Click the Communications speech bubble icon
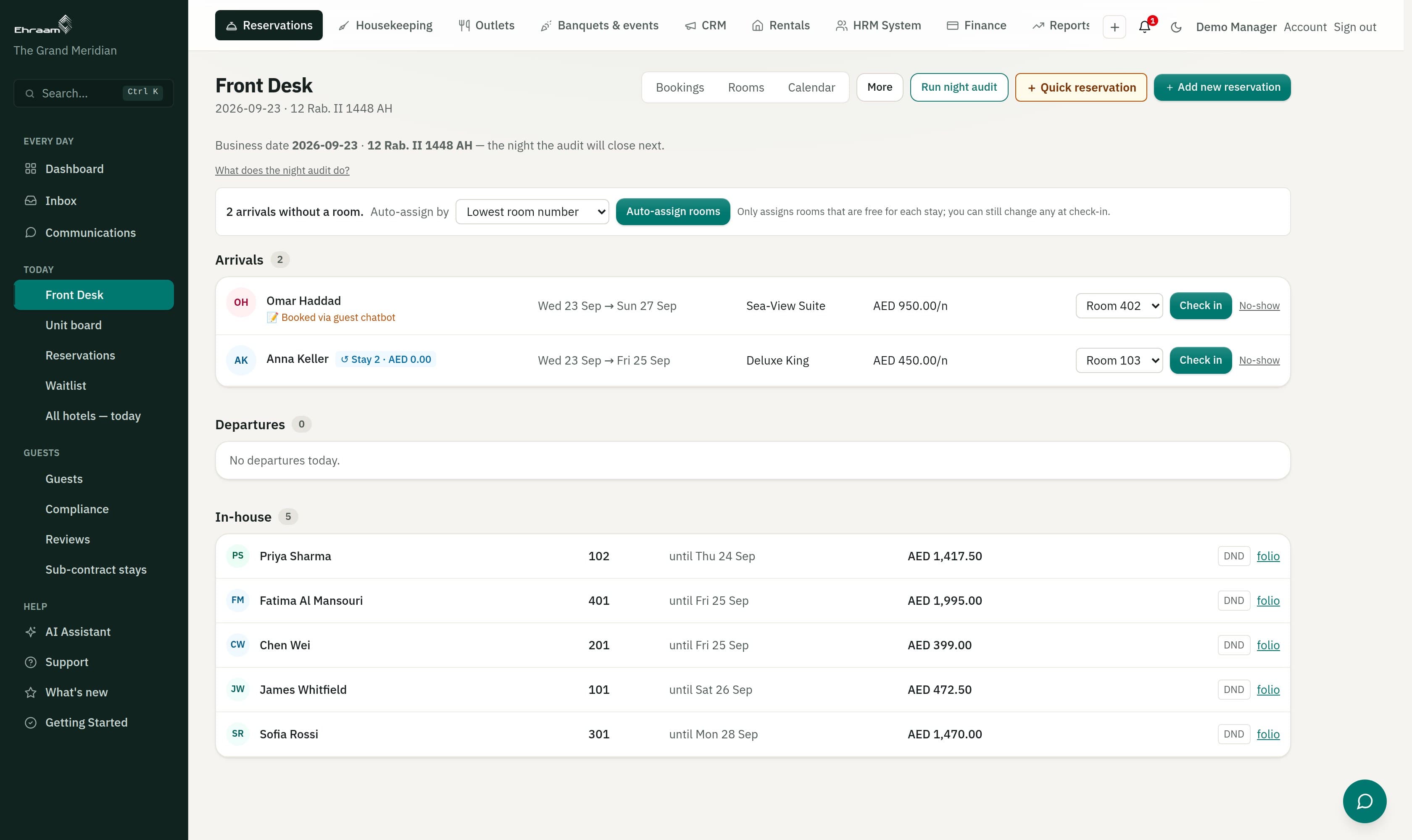 click(31, 233)
